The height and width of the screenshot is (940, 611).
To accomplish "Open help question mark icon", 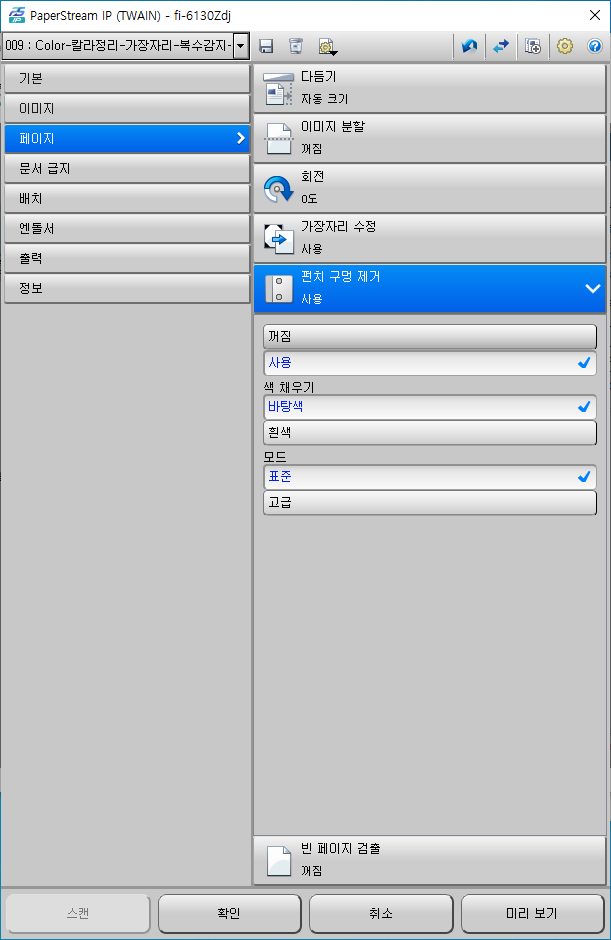I will coord(594,46).
